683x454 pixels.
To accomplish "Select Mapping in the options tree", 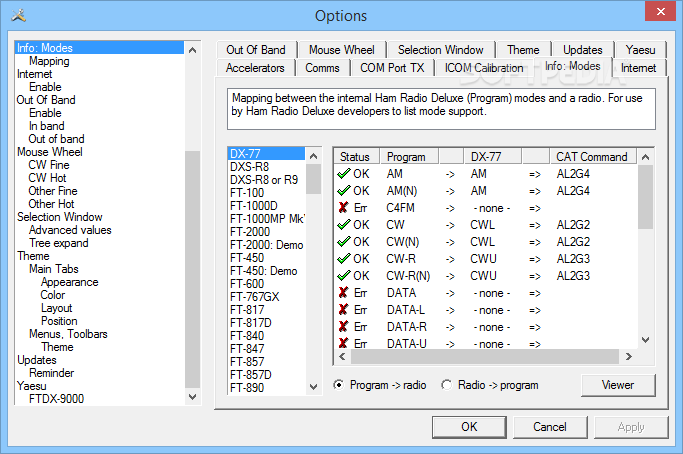I will point(49,61).
